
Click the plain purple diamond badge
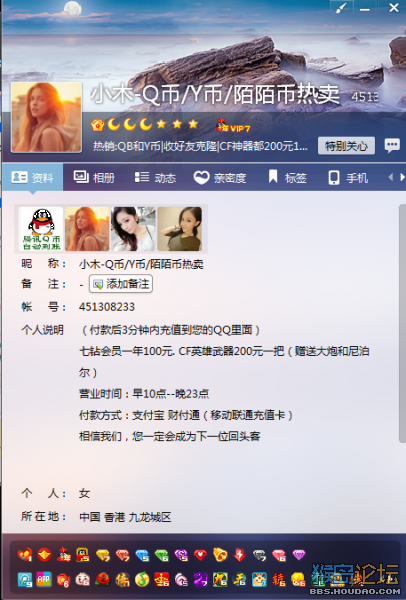tap(299, 554)
